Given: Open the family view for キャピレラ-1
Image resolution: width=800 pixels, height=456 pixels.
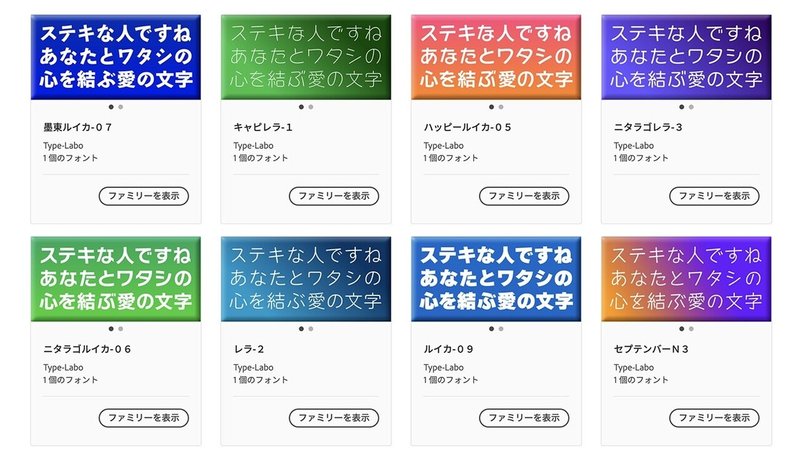Looking at the screenshot, I should click(334, 196).
